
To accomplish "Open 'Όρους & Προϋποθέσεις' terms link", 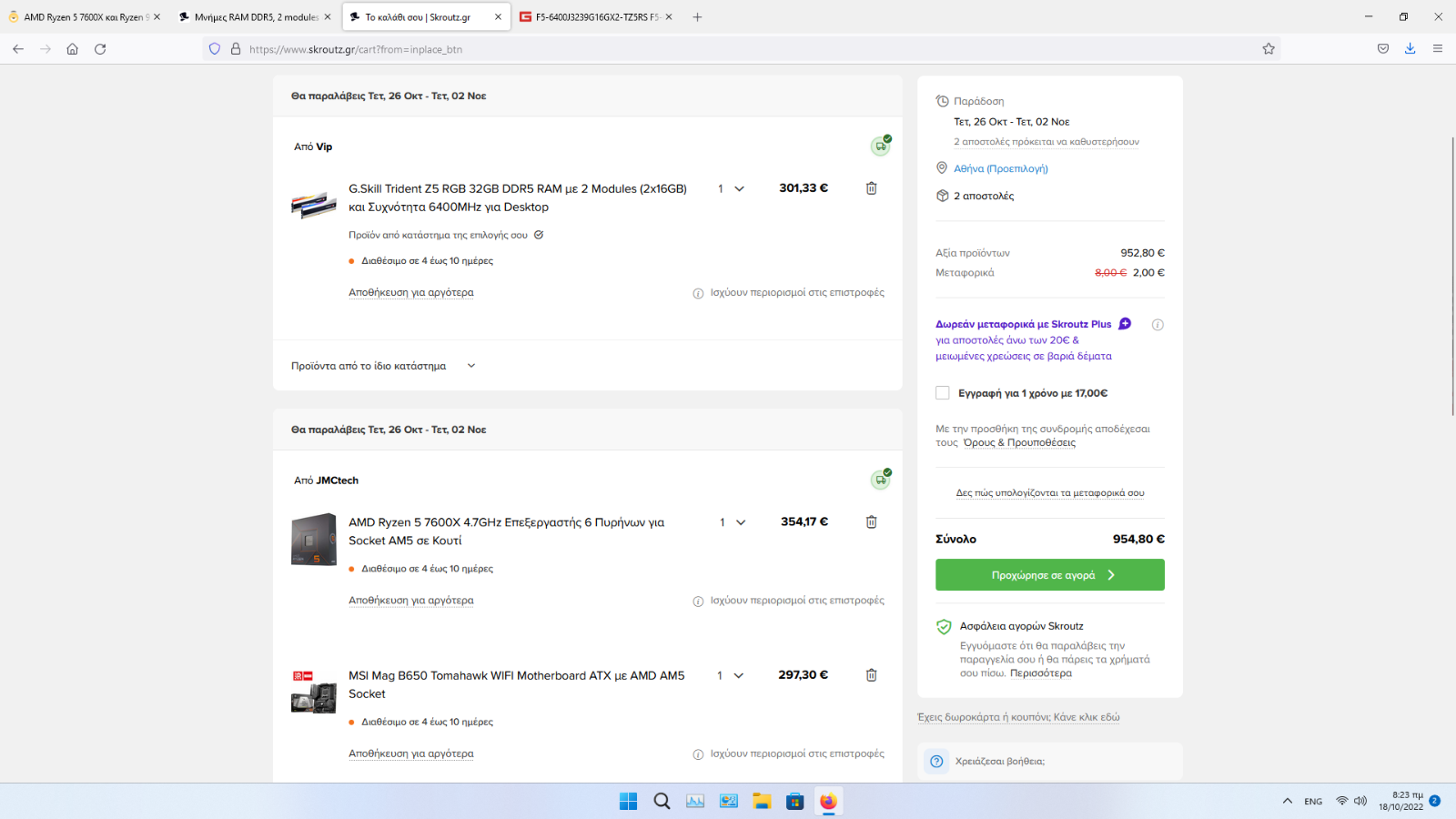I will pos(1019,443).
